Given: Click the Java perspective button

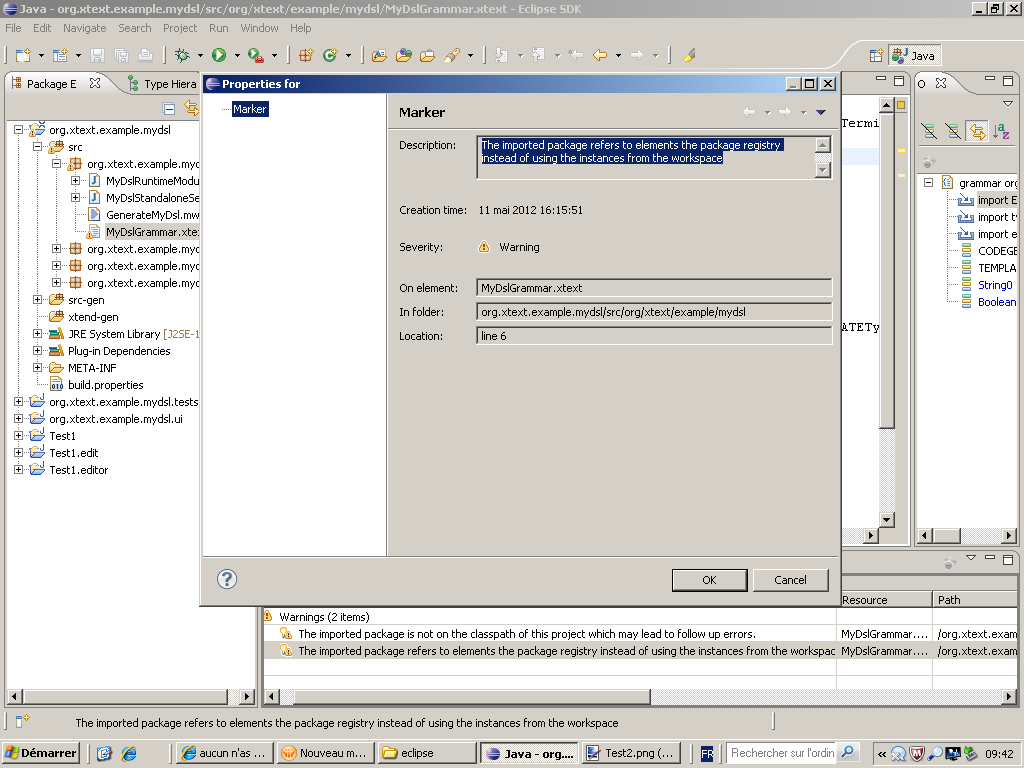Looking at the screenshot, I should (914, 56).
